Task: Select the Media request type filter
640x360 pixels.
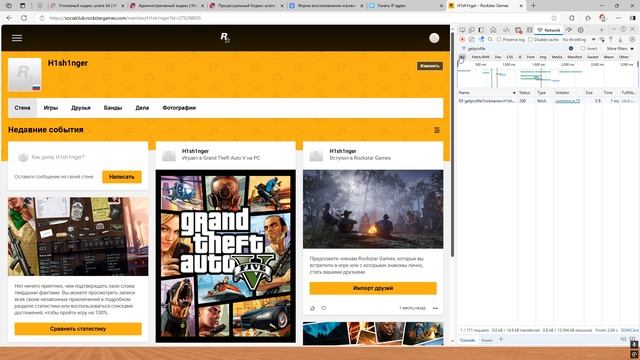Action: 557,57
